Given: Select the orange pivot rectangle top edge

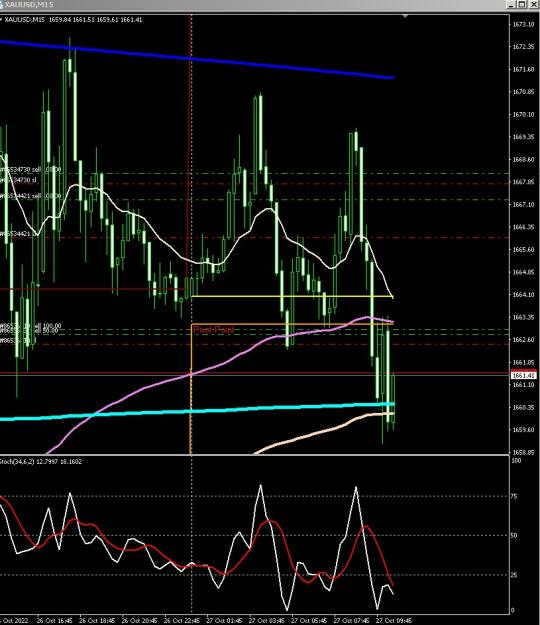Looking at the screenshot, I should pyautogui.click(x=292, y=324).
